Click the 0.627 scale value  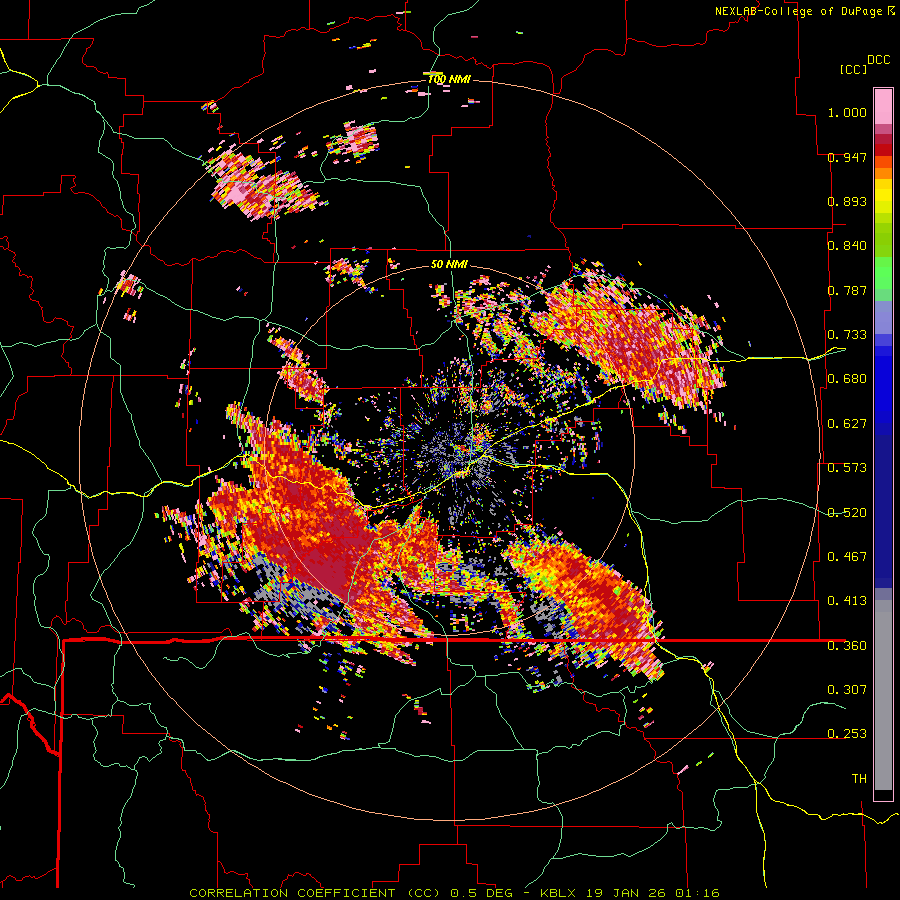coord(847,424)
